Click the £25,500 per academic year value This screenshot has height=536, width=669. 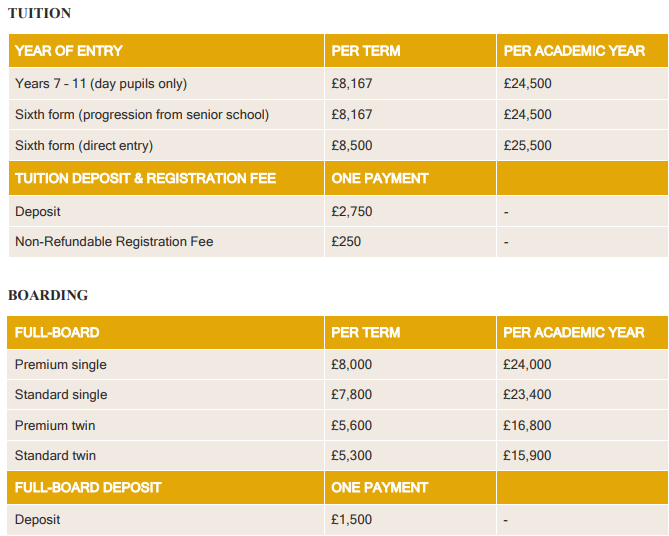pos(527,146)
